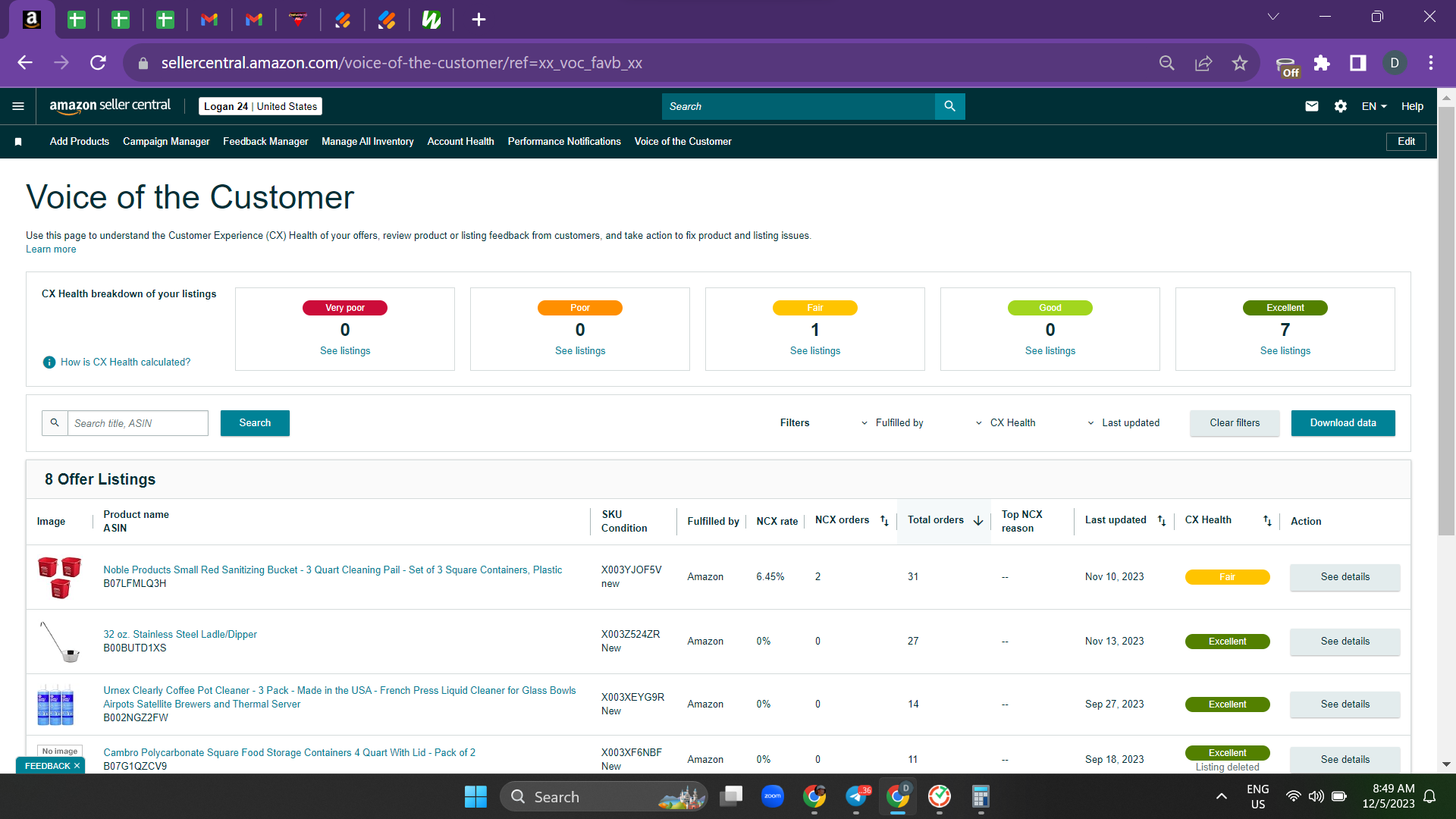1456x819 pixels.
Task: Click the Search button next to ASIN field
Action: click(x=255, y=423)
